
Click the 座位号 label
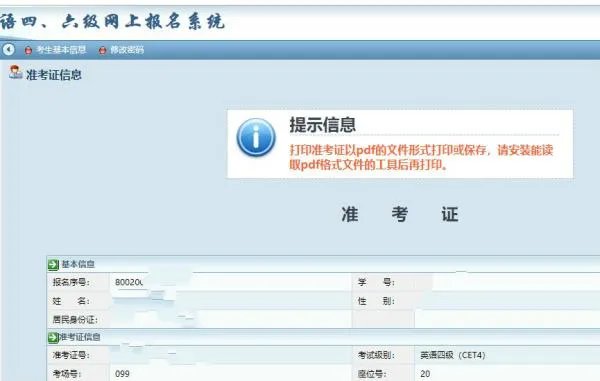[x=372, y=374]
